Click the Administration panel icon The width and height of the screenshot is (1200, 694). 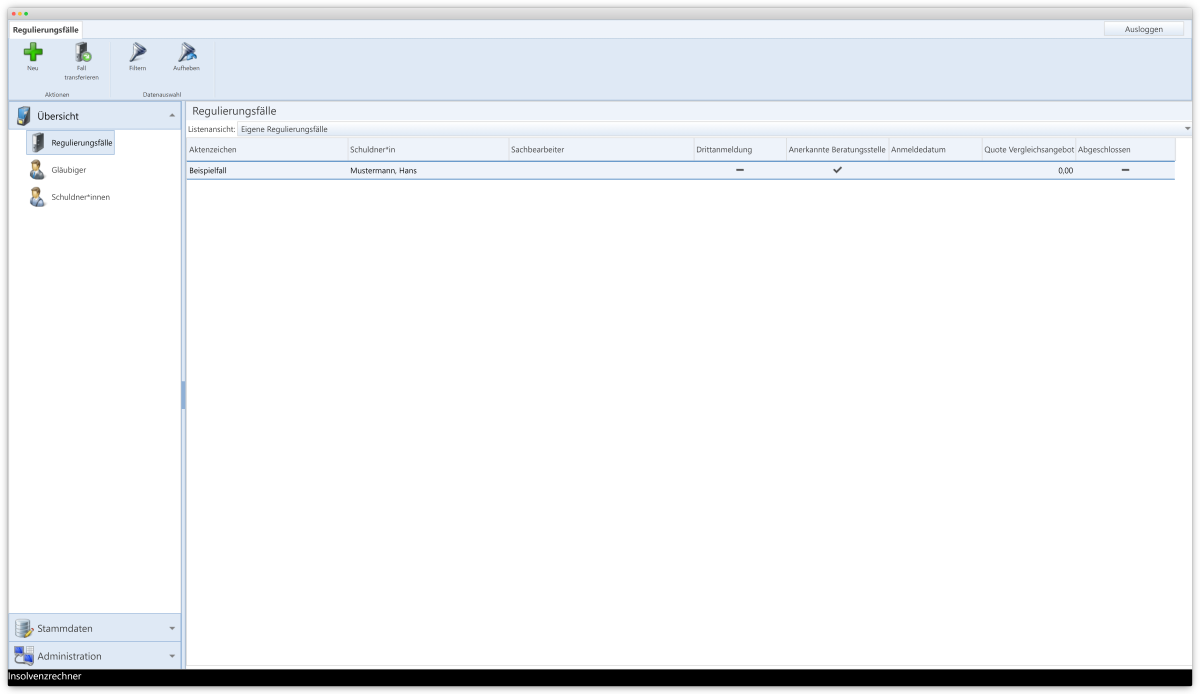24,656
